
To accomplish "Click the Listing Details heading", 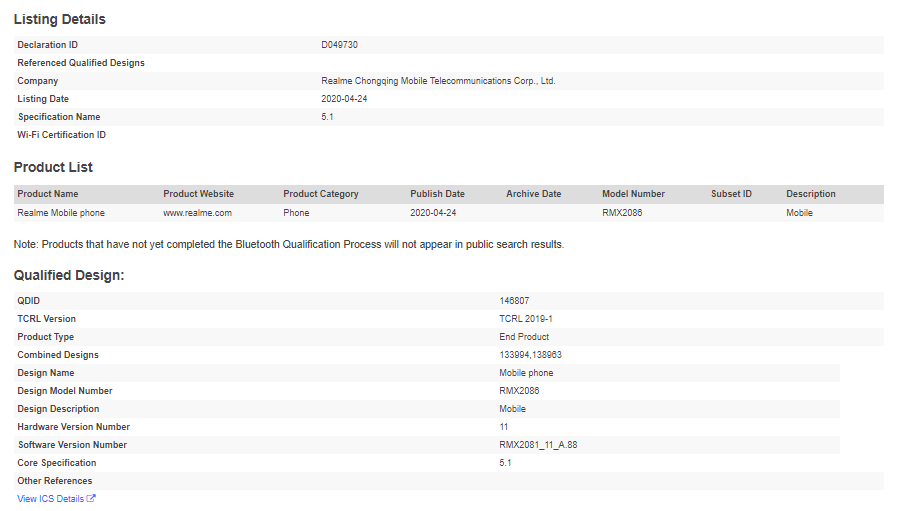I will (59, 19).
